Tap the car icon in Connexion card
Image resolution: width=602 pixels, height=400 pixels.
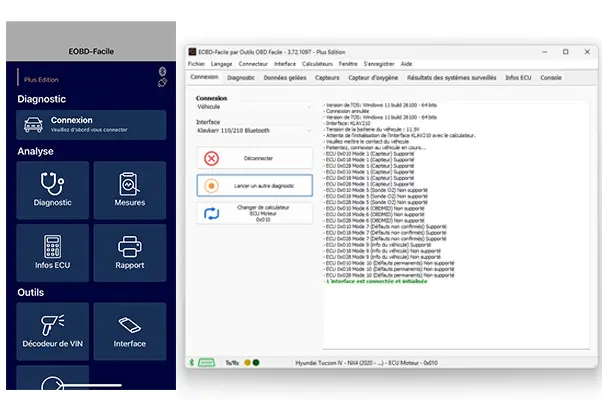click(x=33, y=125)
